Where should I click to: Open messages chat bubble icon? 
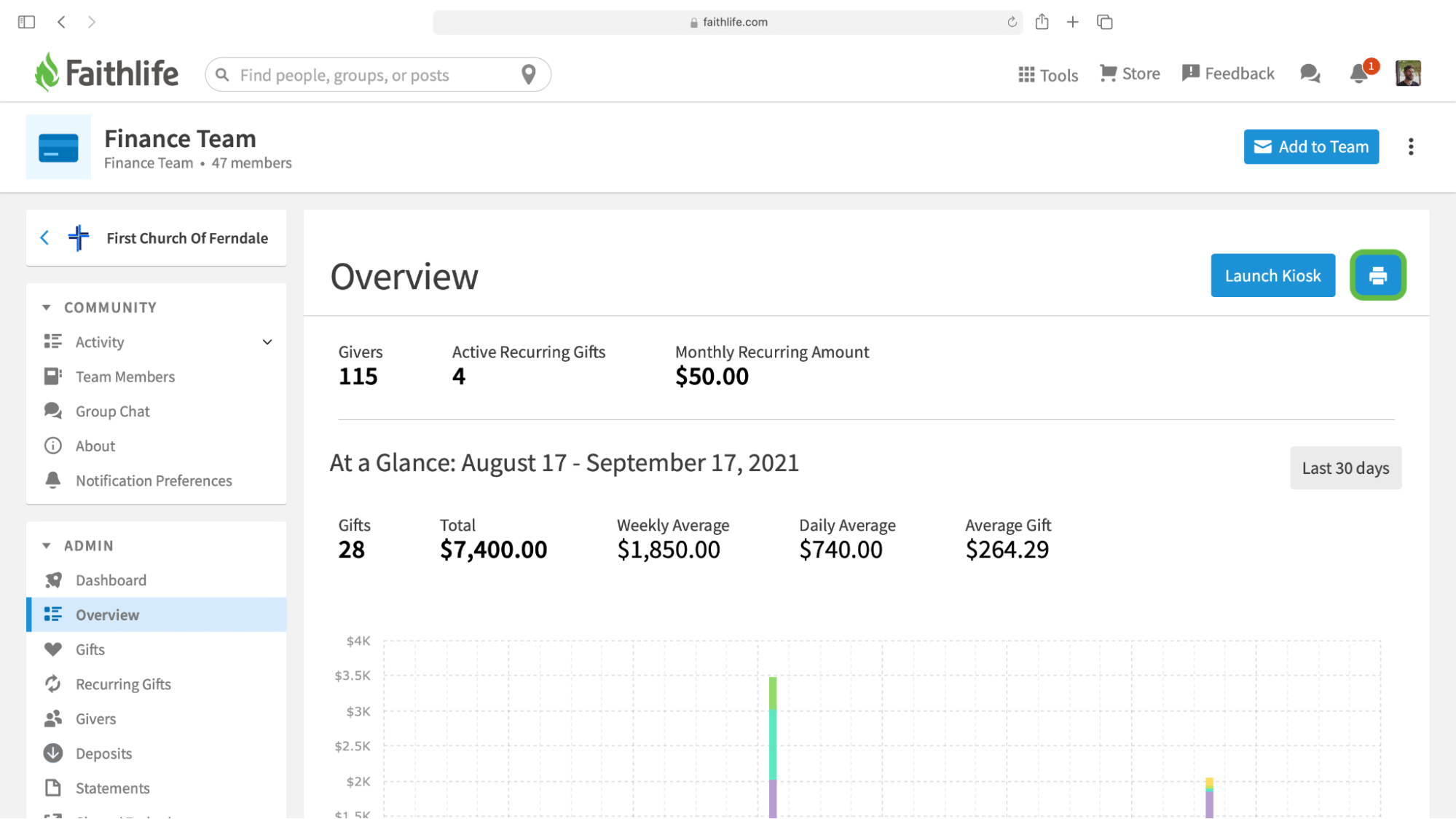pyautogui.click(x=1310, y=74)
